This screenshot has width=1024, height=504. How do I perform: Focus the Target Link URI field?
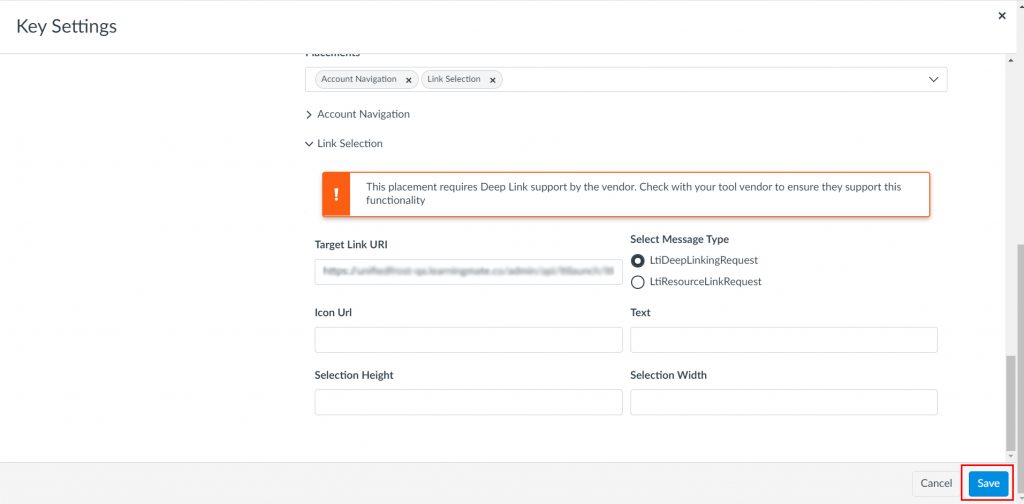click(x=468, y=271)
